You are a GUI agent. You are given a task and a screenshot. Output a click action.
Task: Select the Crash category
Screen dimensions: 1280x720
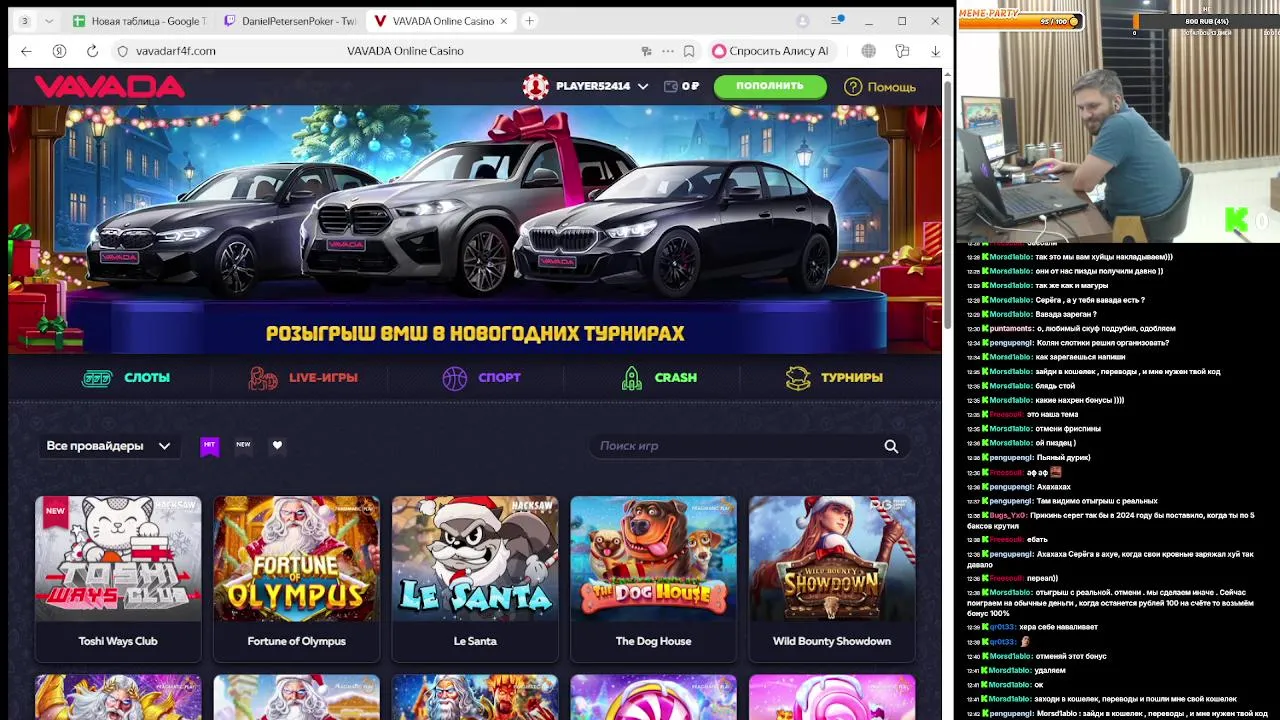tap(659, 378)
